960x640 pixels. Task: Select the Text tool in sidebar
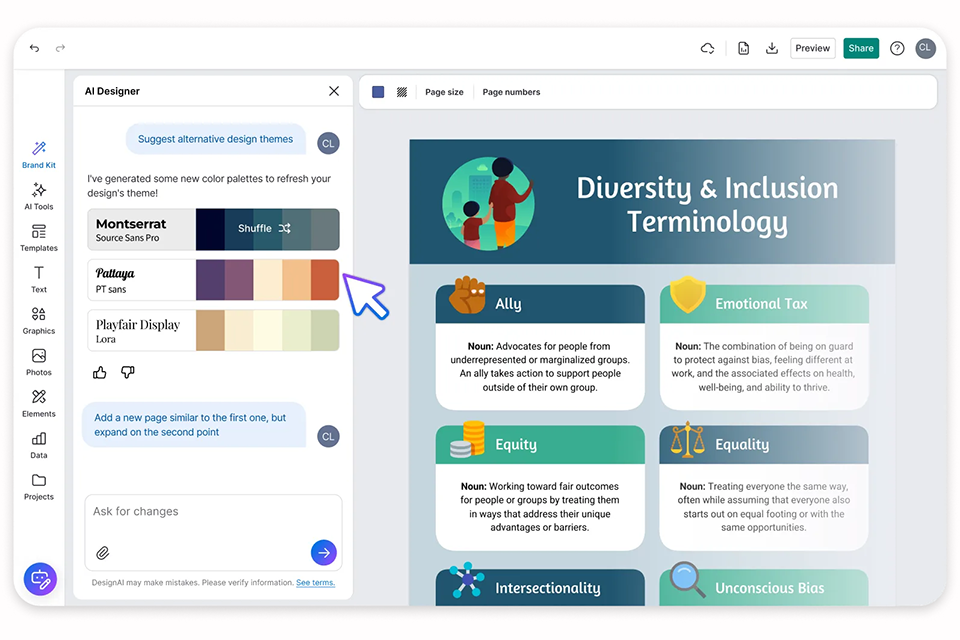[39, 279]
